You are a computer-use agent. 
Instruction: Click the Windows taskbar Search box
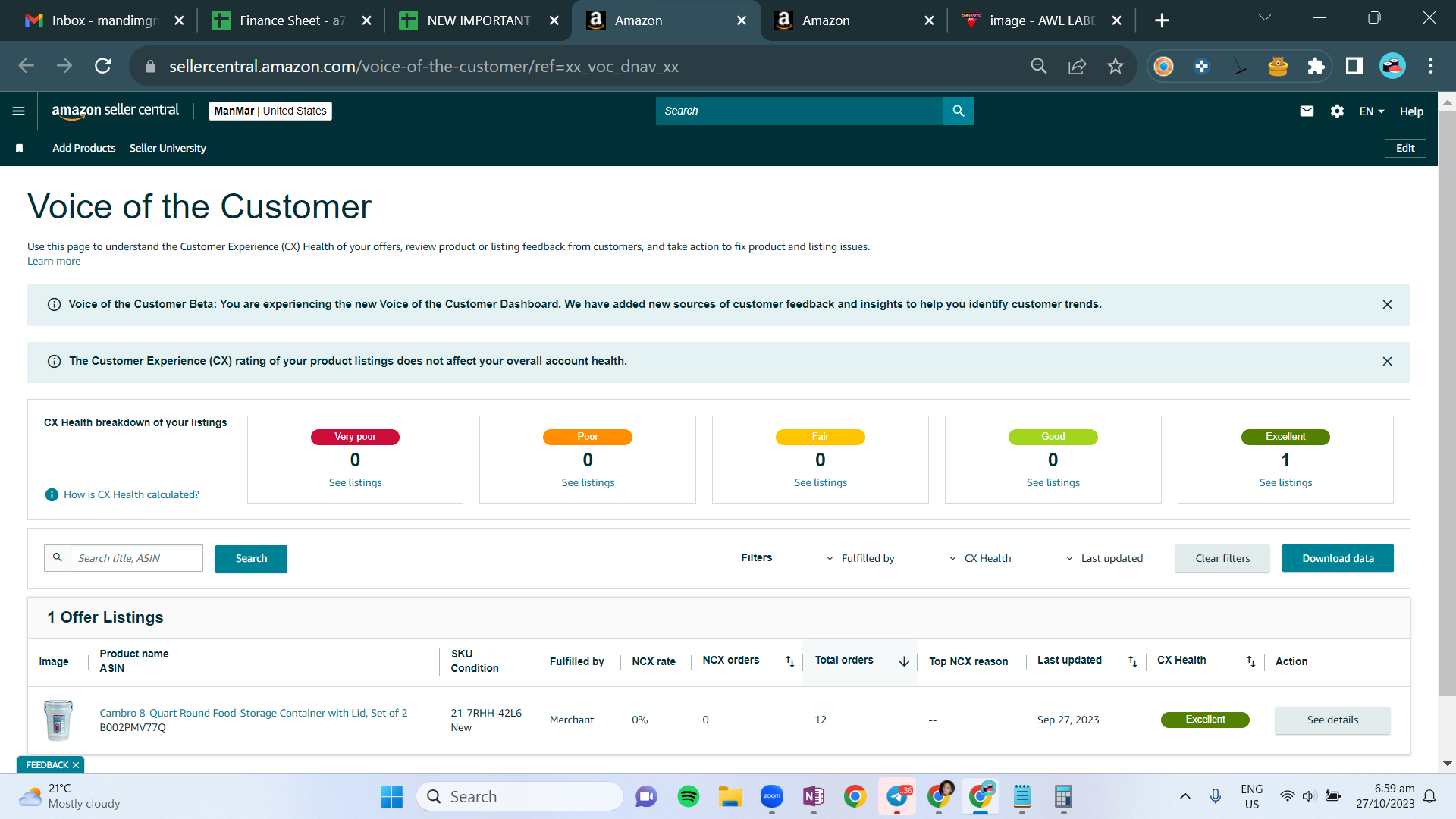[x=519, y=796]
